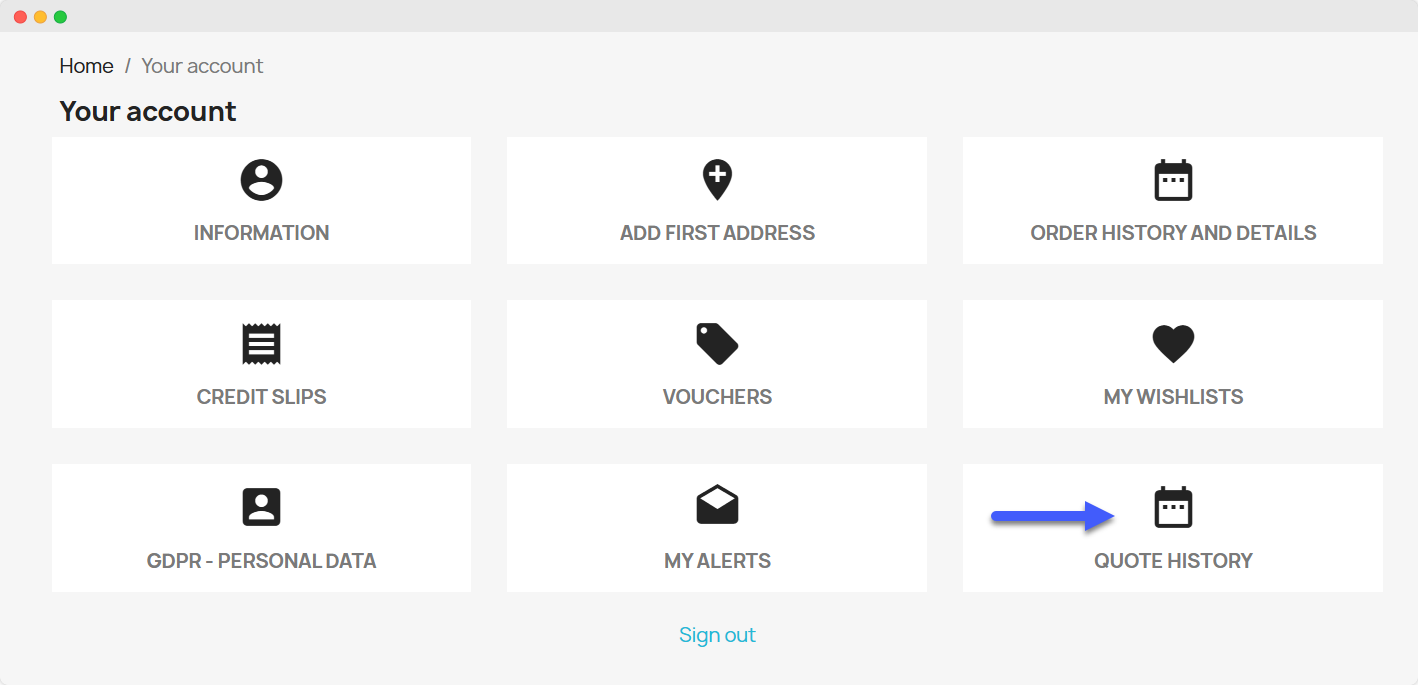This screenshot has height=685, width=1418.
Task: Click the Vouchers tag icon
Action: click(x=717, y=344)
